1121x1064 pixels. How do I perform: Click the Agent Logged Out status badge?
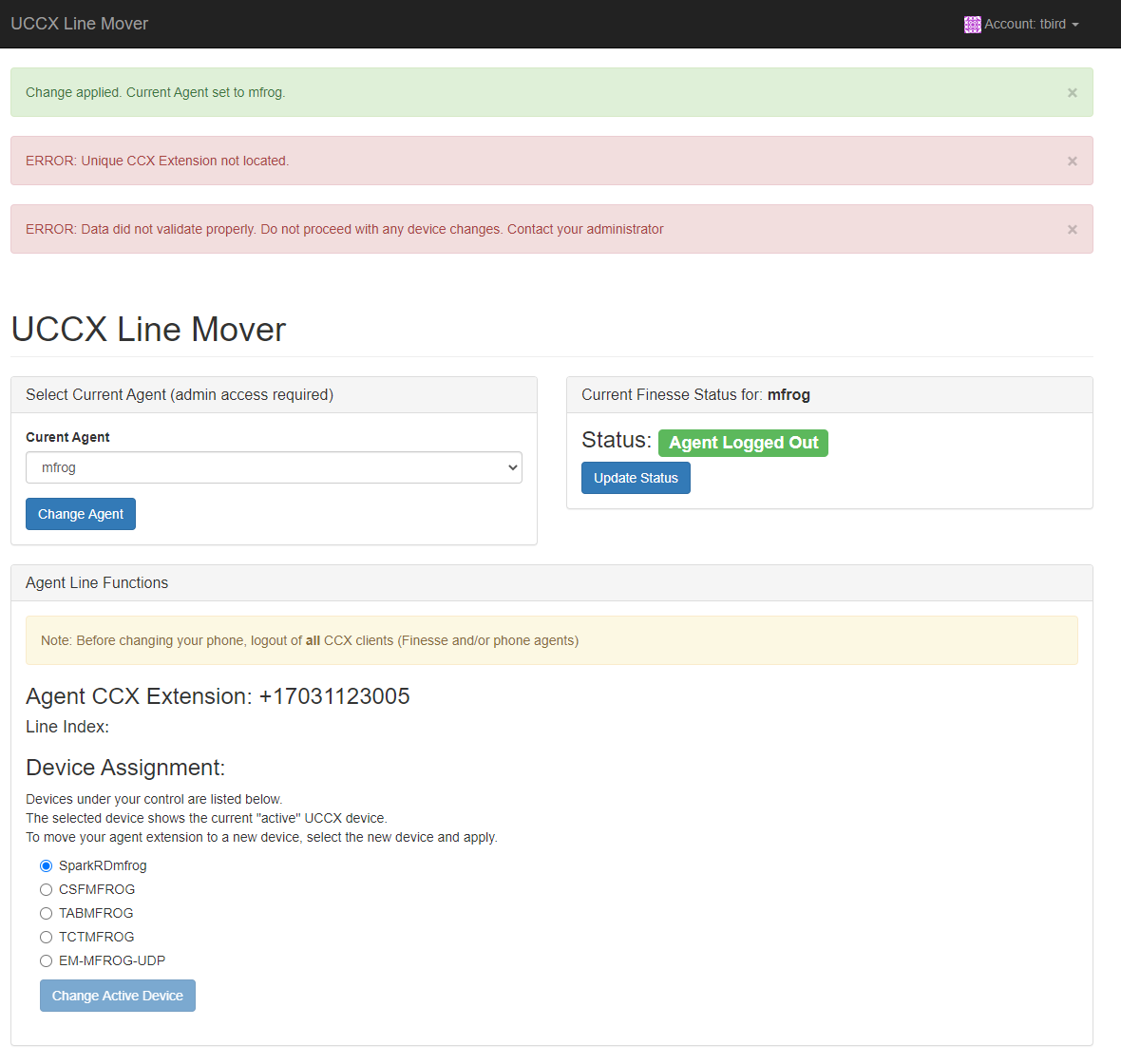point(743,443)
